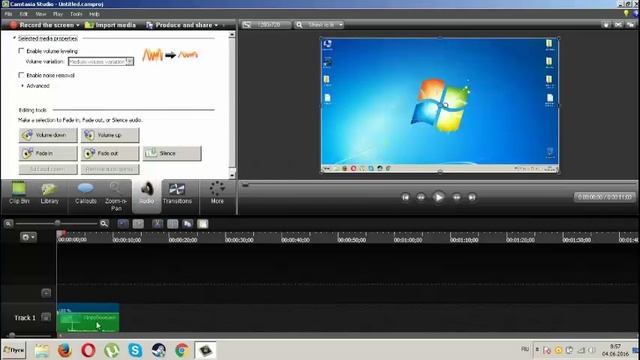Click Import media
640x360 pixels.
(x=110, y=25)
